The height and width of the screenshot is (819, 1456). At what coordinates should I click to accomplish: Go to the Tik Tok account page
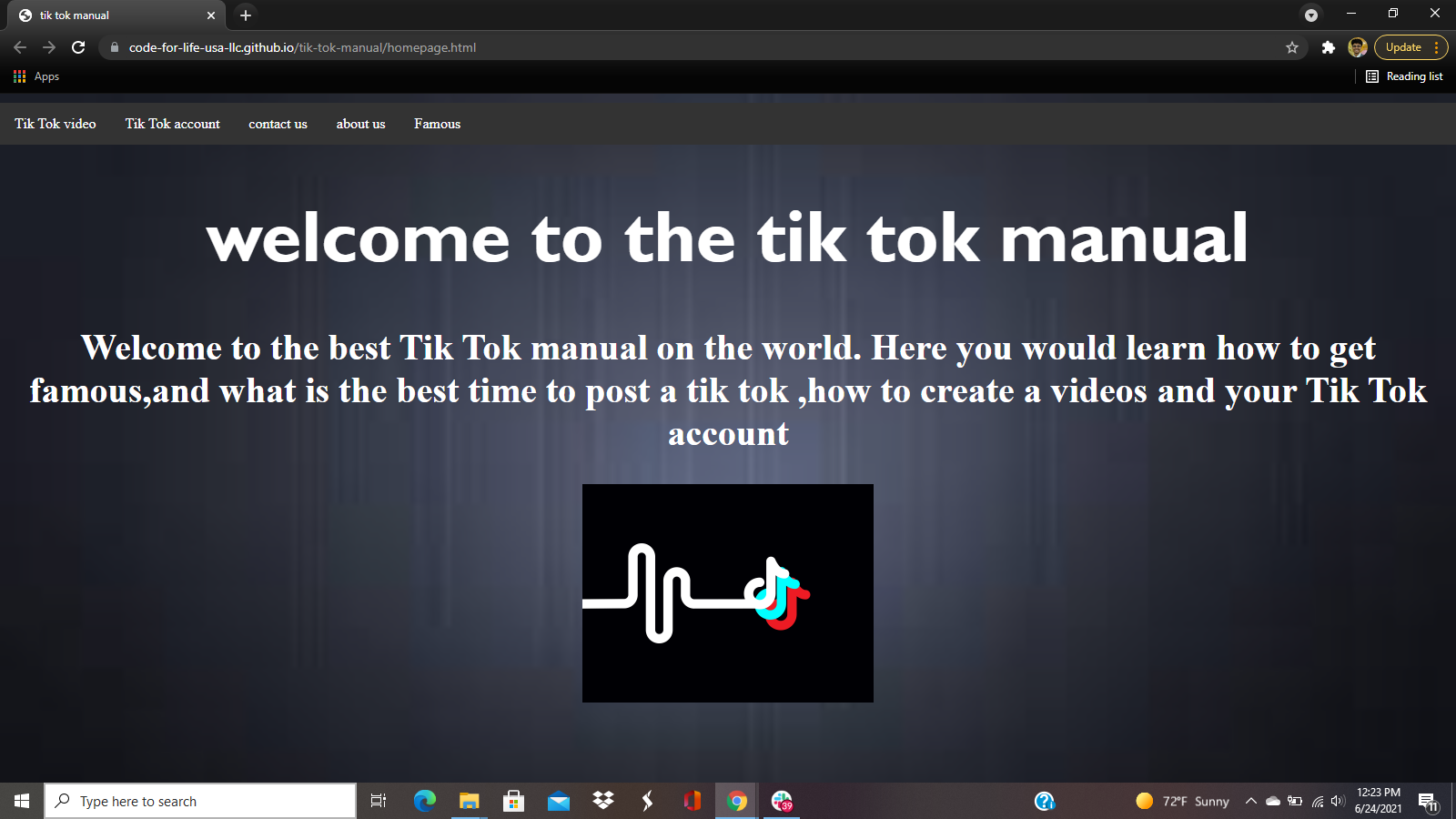pos(173,124)
